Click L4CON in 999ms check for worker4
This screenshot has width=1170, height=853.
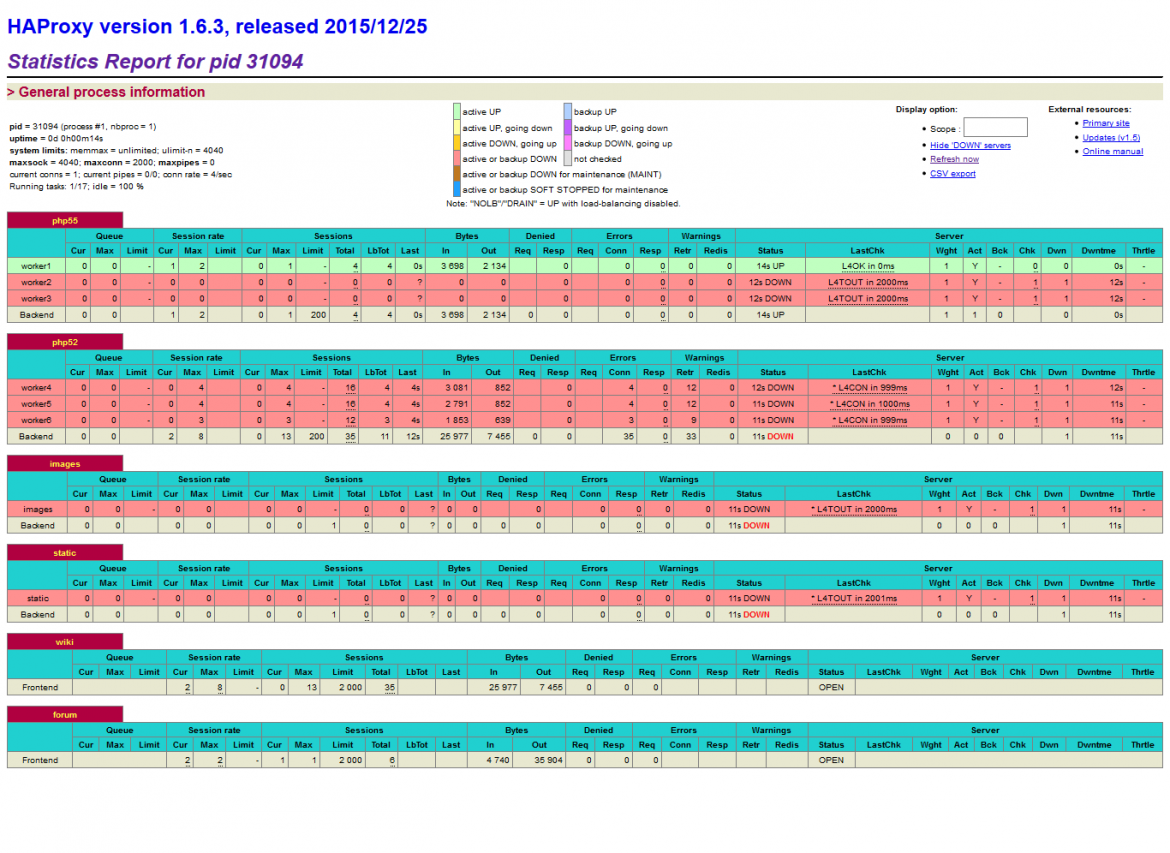click(870, 388)
